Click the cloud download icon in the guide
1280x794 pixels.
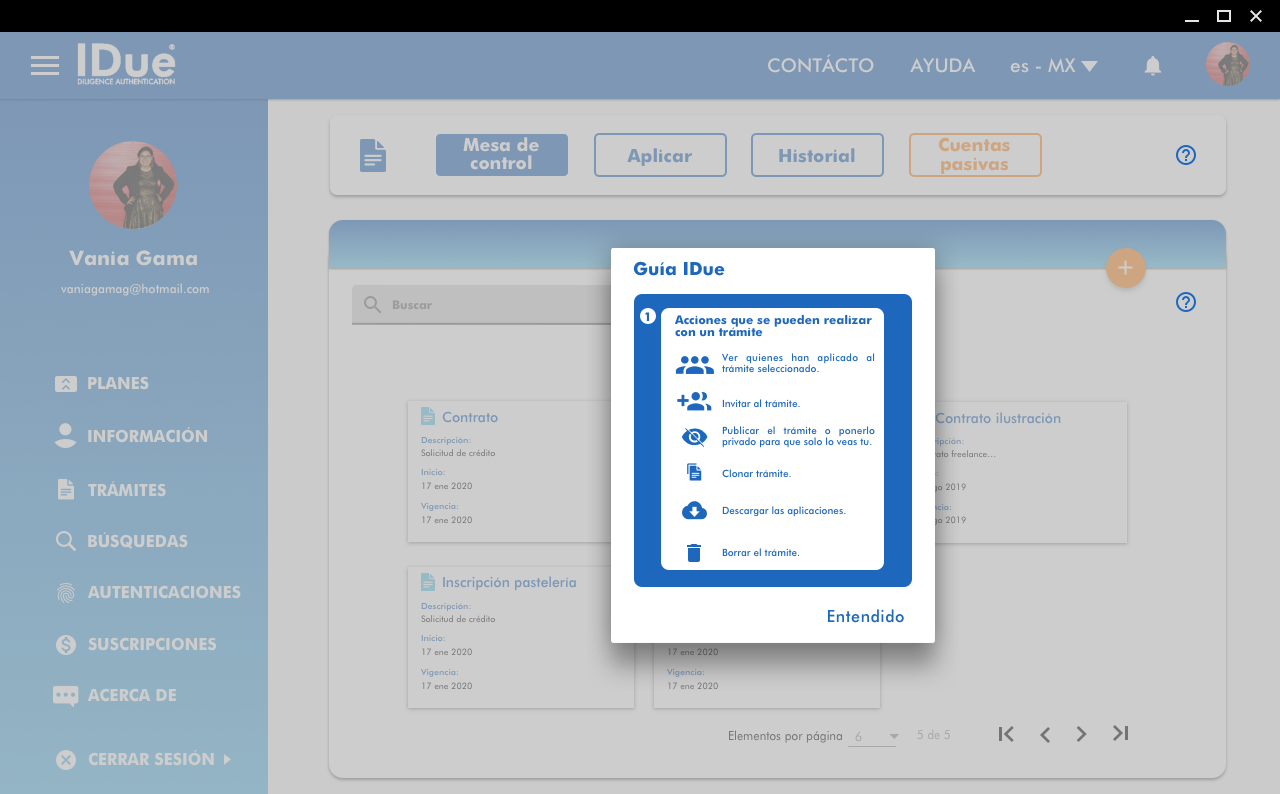(x=694, y=511)
